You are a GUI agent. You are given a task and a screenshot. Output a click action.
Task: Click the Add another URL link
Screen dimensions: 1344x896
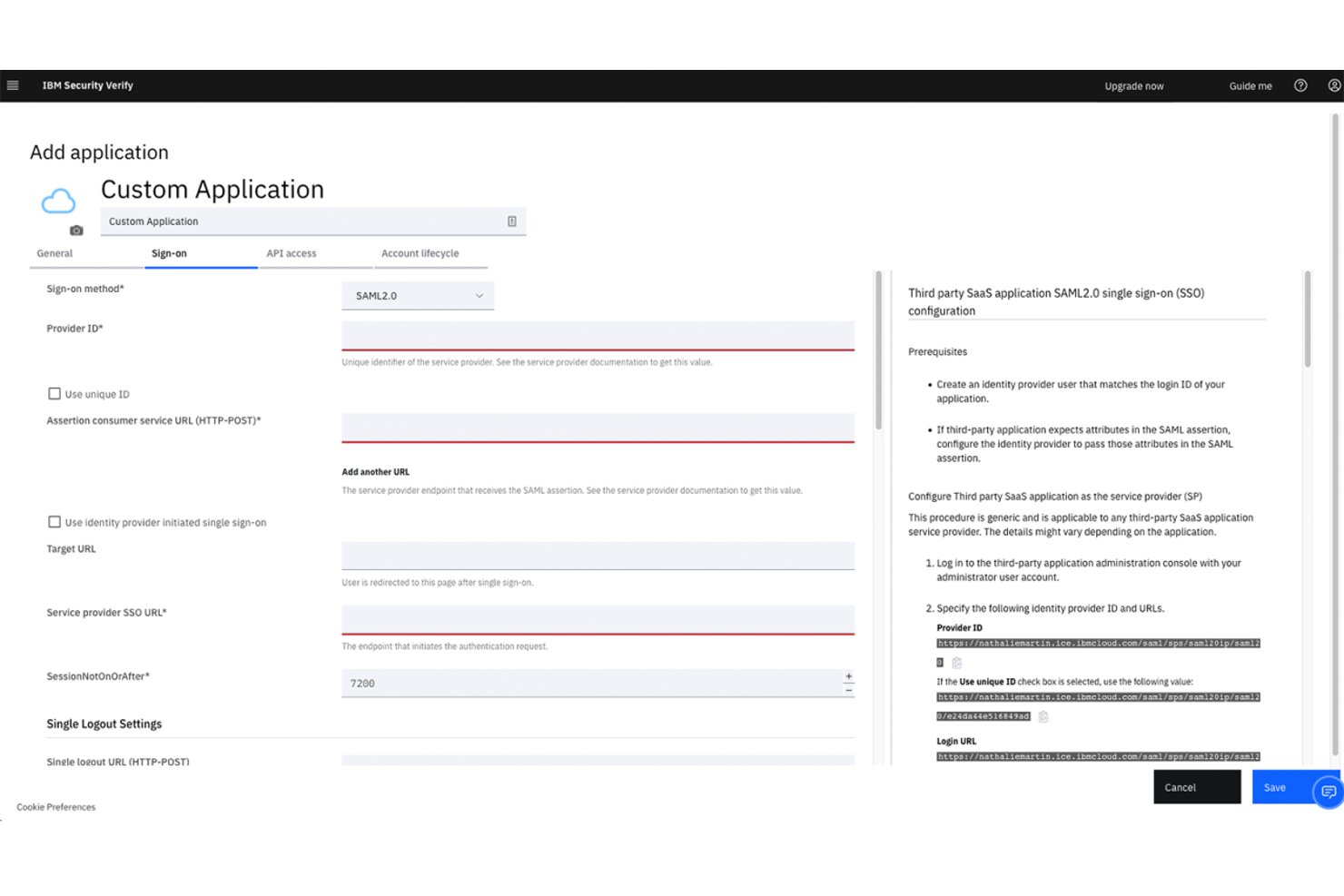(x=375, y=472)
